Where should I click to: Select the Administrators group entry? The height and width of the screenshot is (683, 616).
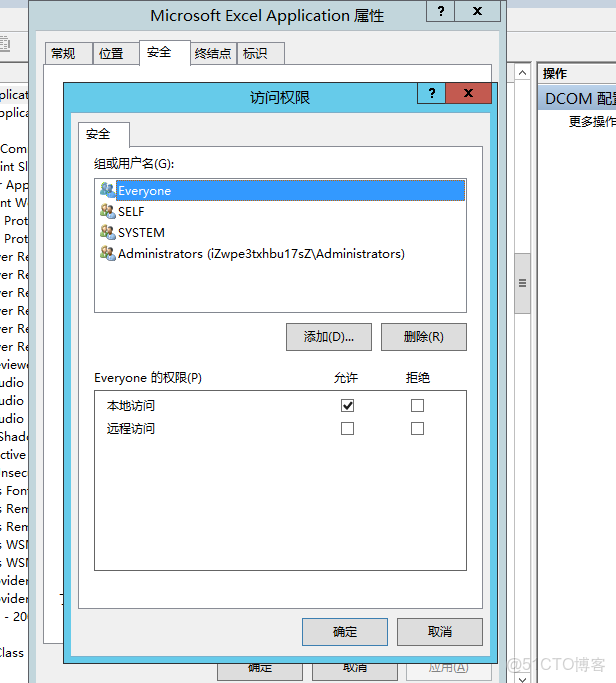[x=280, y=253]
